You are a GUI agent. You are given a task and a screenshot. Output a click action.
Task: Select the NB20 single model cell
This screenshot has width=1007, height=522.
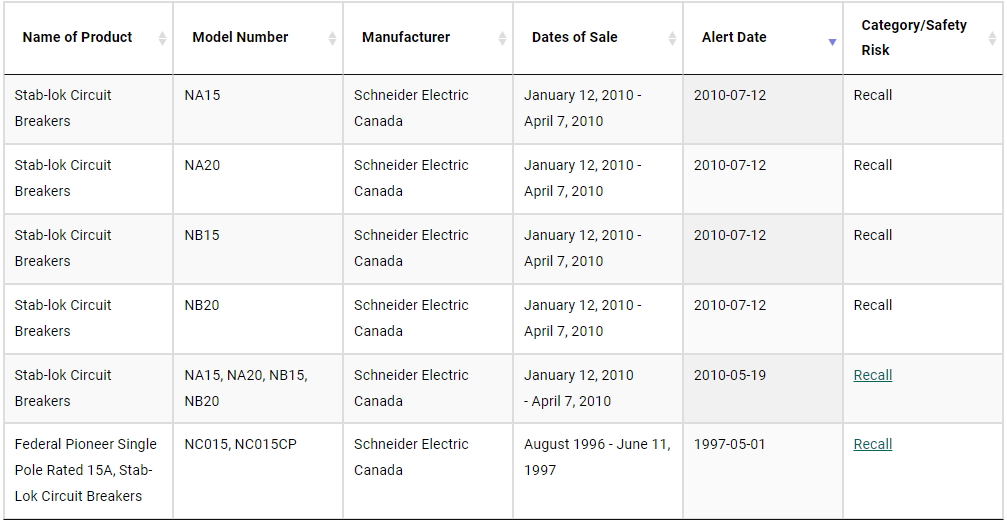coord(258,319)
